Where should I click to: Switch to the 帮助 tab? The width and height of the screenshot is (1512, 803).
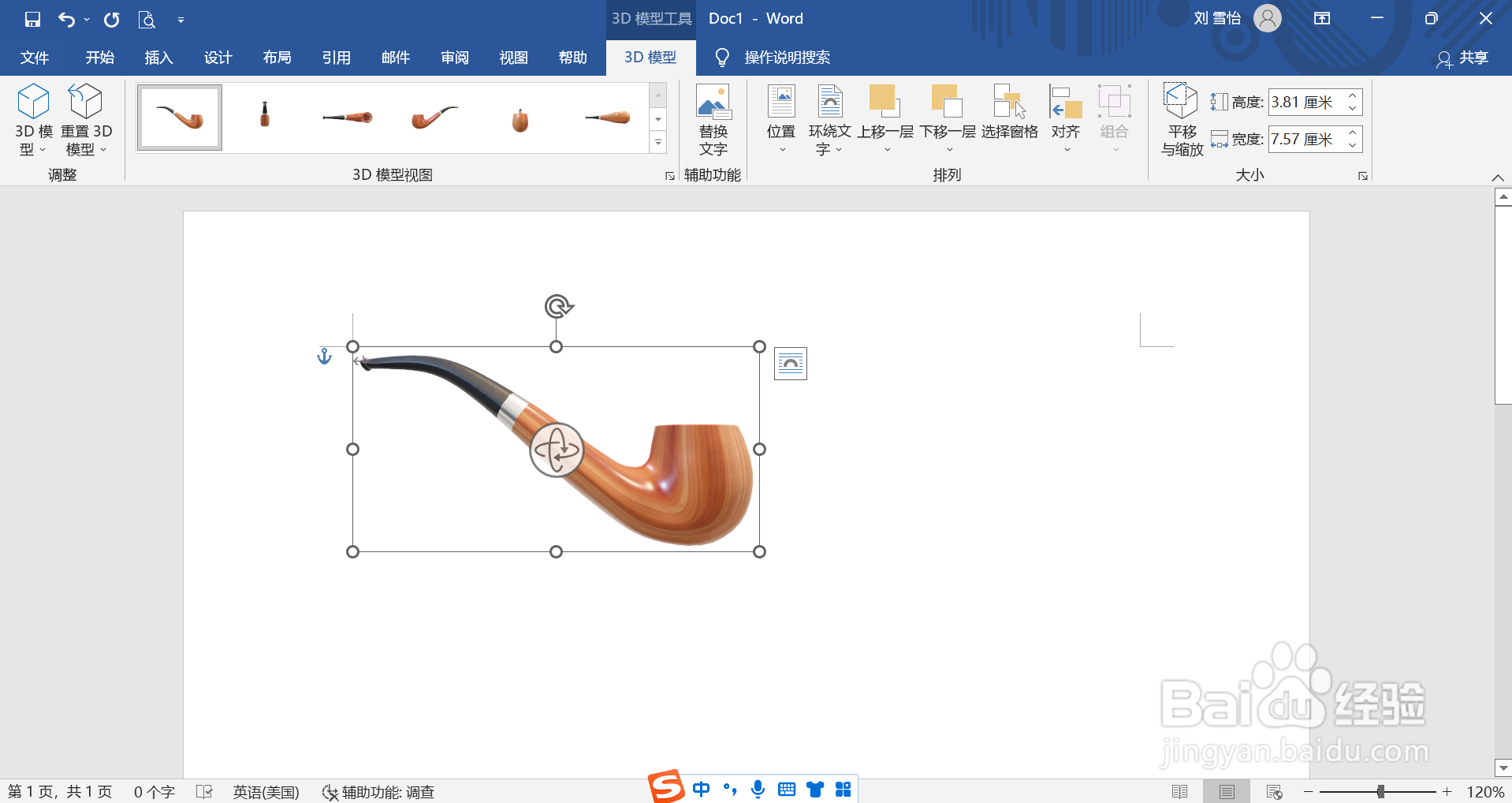(572, 58)
